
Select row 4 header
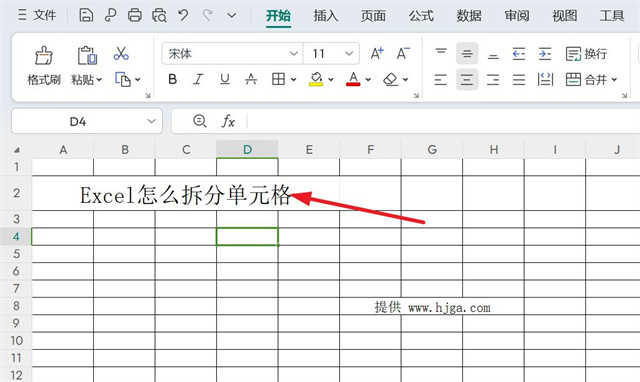(x=16, y=236)
